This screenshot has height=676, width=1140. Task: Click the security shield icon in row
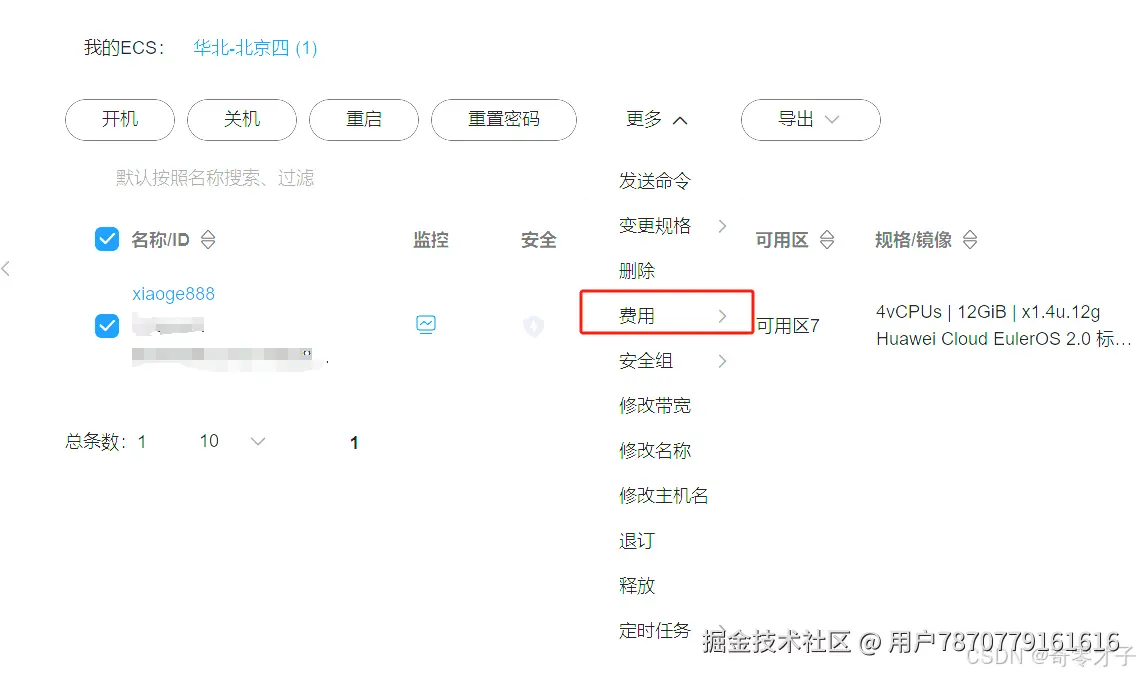[534, 326]
